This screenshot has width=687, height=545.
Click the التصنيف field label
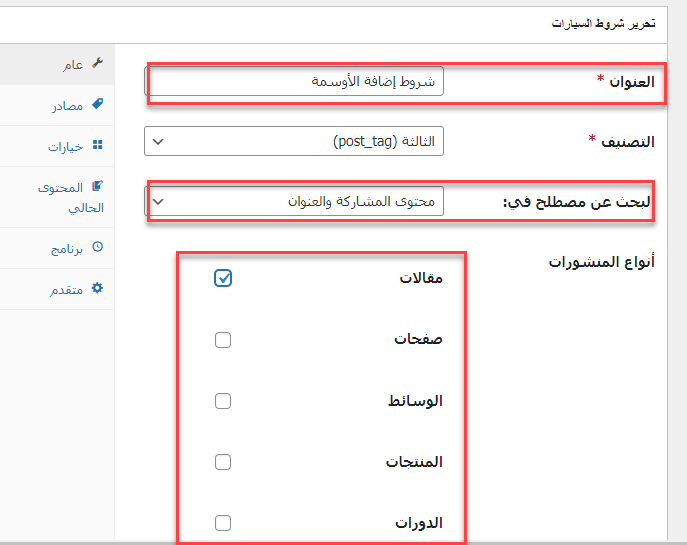pos(628,142)
